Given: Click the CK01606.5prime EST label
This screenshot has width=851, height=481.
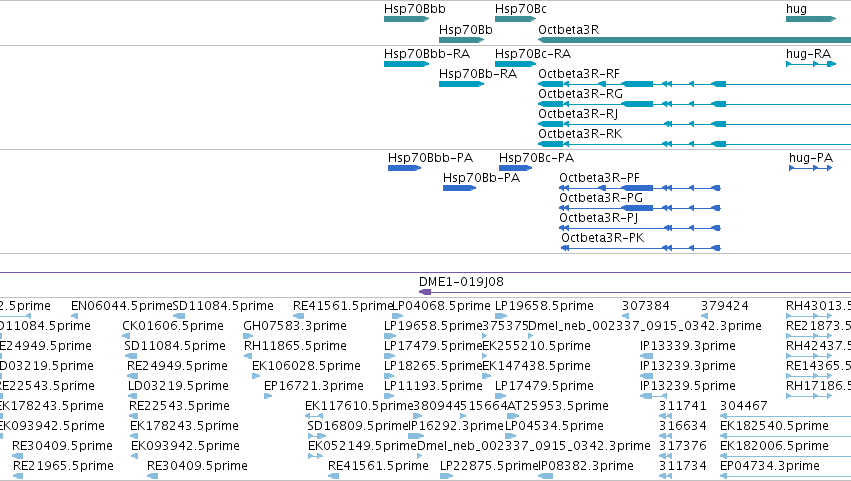Looking at the screenshot, I should click(x=173, y=326).
